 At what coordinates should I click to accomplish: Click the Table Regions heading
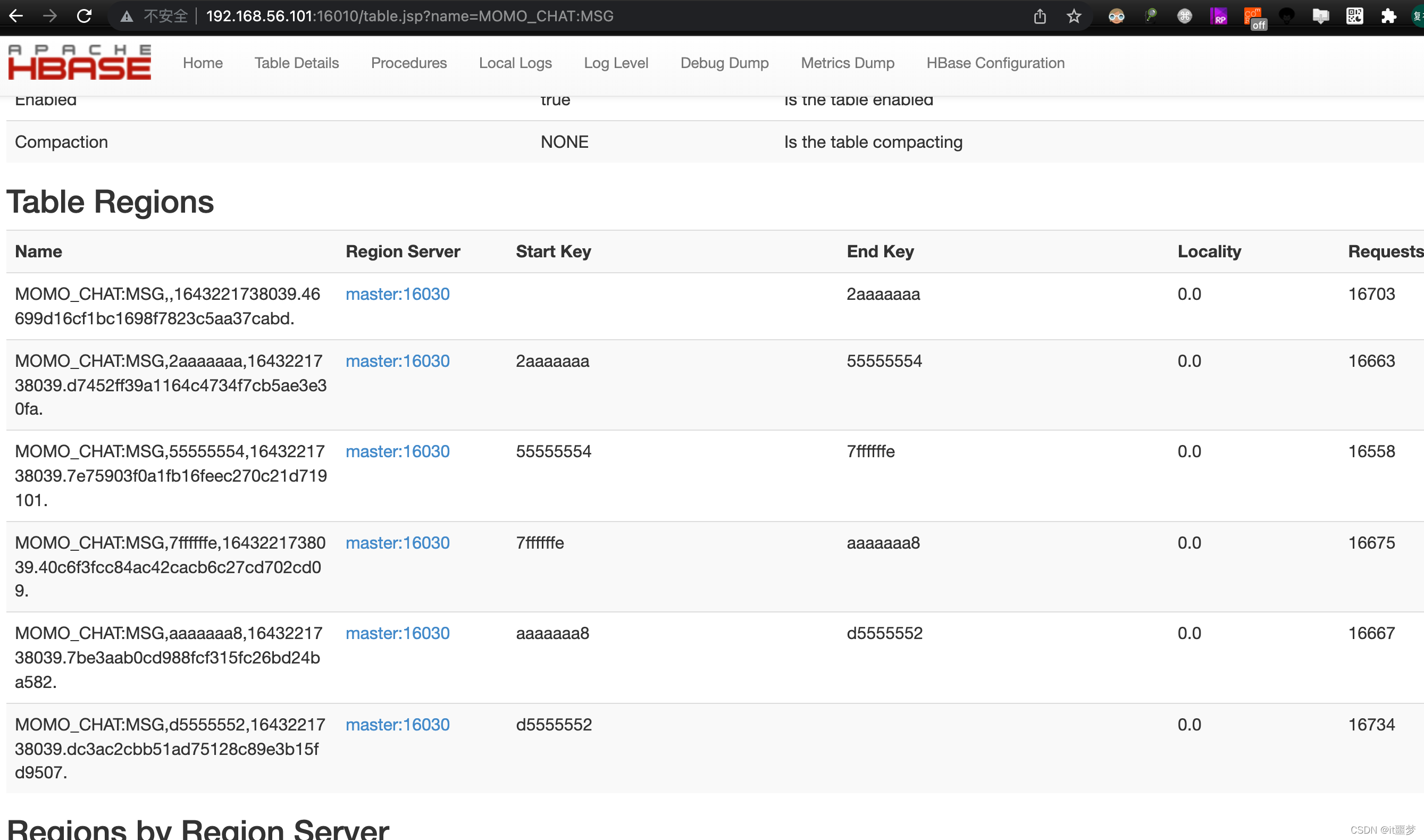click(110, 201)
